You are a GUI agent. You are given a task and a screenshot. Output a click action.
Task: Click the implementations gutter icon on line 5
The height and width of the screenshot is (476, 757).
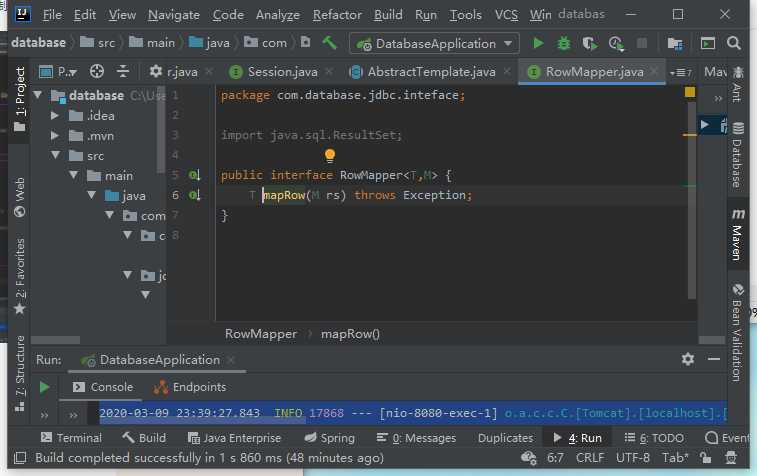[195, 175]
